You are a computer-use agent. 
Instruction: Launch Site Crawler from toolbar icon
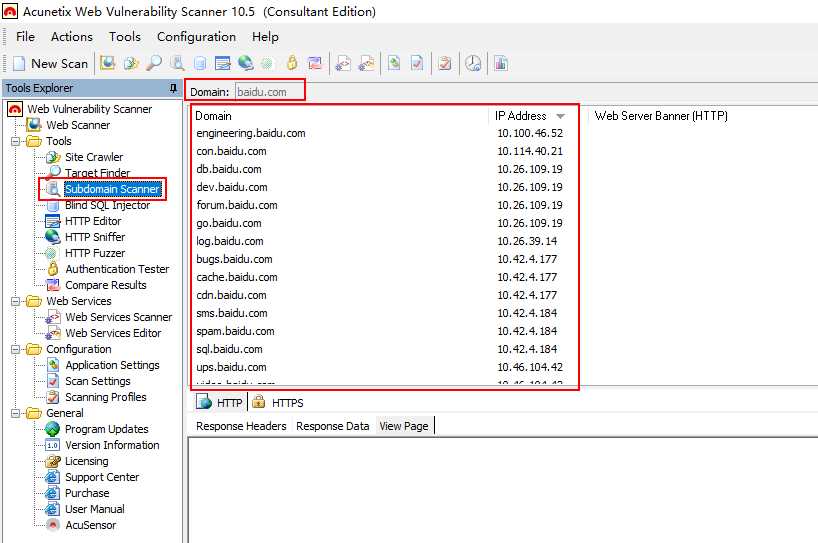click(131, 63)
